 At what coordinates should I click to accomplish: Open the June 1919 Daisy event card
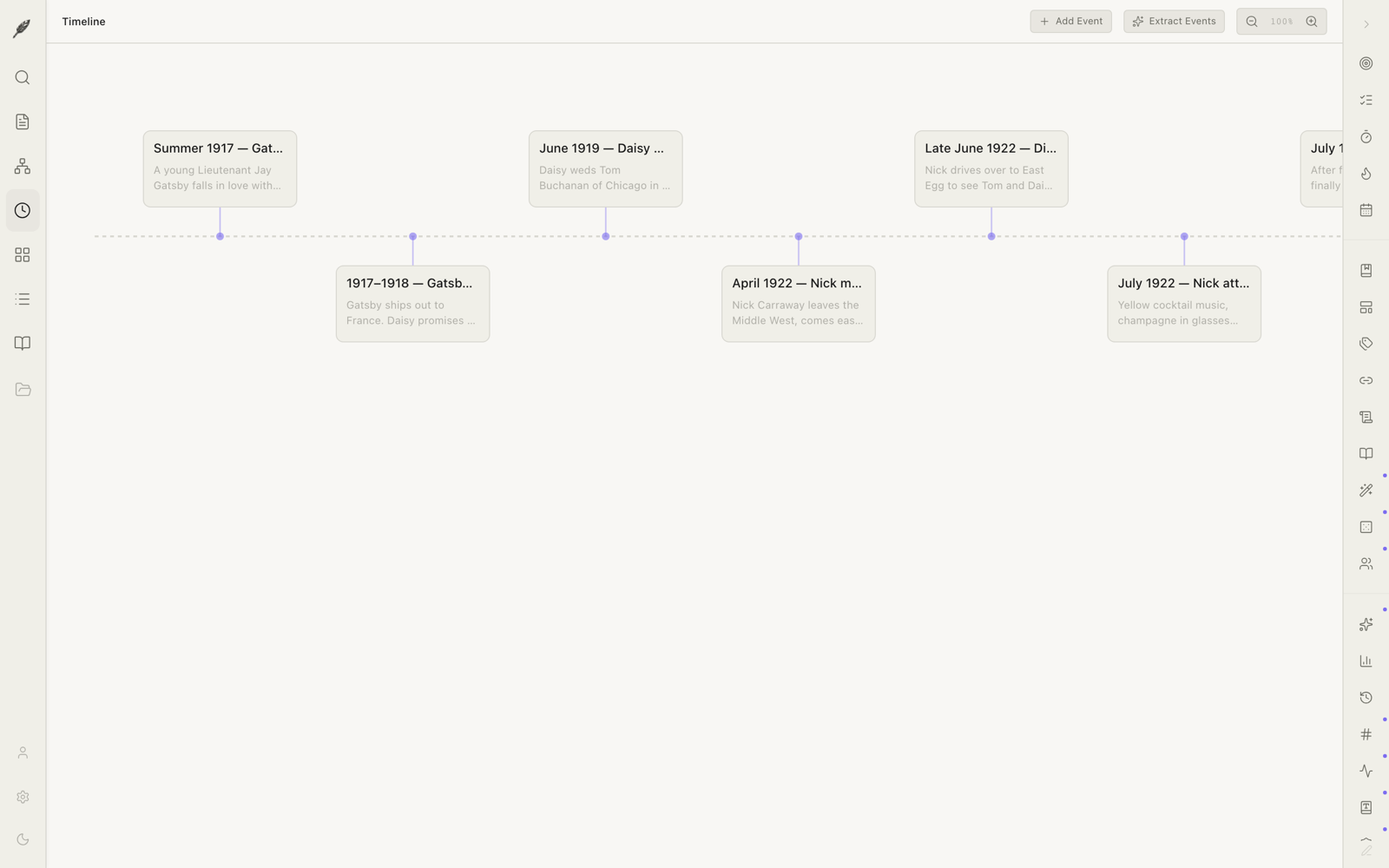point(605,168)
